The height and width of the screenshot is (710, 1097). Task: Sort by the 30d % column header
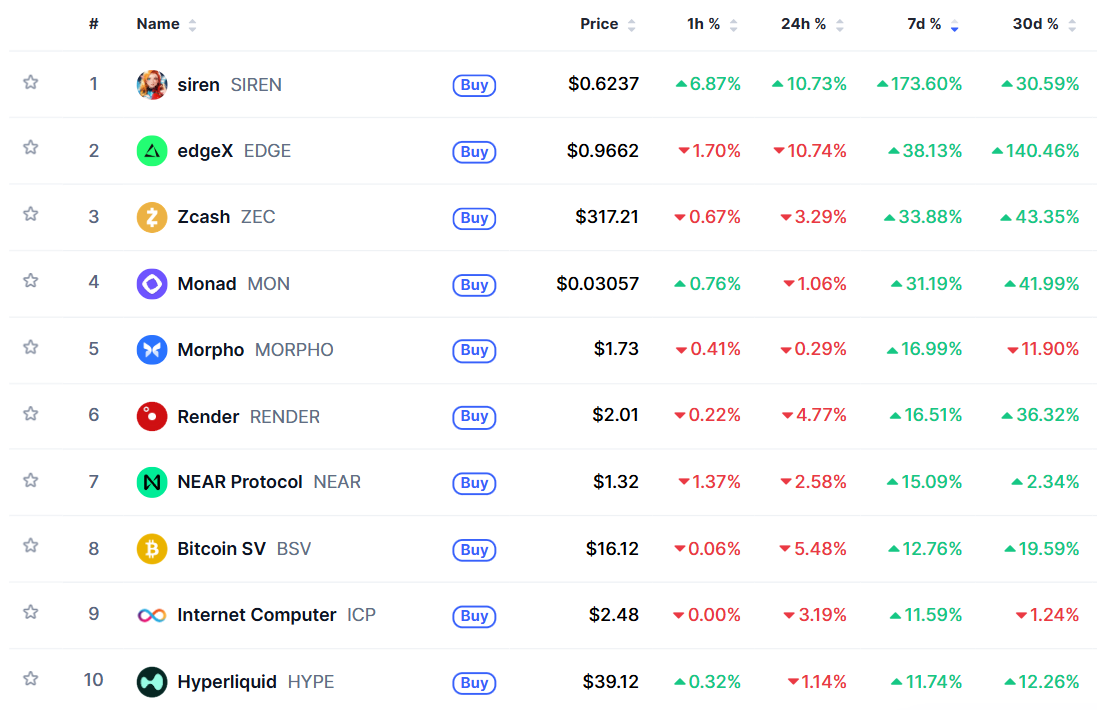pyautogui.click(x=1035, y=24)
